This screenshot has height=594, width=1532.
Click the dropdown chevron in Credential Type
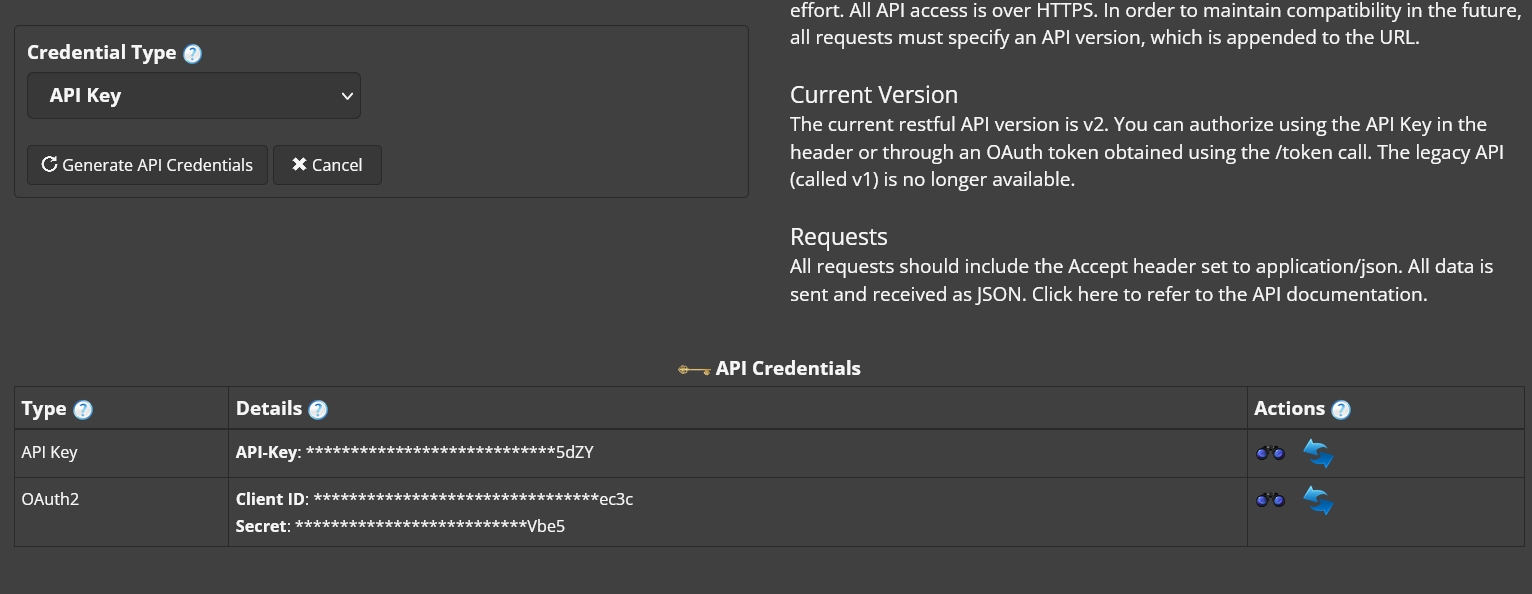347,96
